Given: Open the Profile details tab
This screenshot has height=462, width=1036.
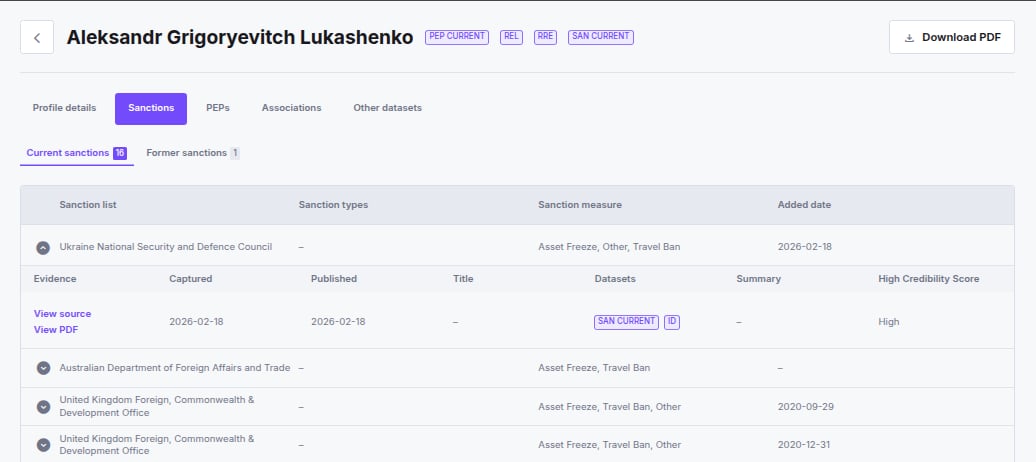Looking at the screenshot, I should (64, 108).
